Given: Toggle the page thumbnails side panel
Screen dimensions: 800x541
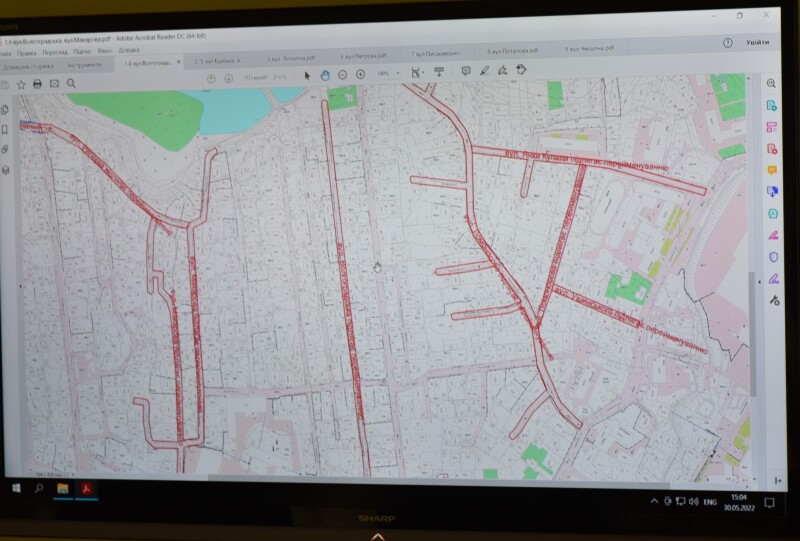Looking at the screenshot, I should tap(6, 108).
